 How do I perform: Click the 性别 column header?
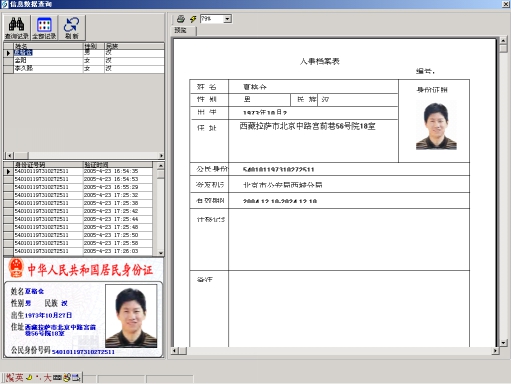93,46
